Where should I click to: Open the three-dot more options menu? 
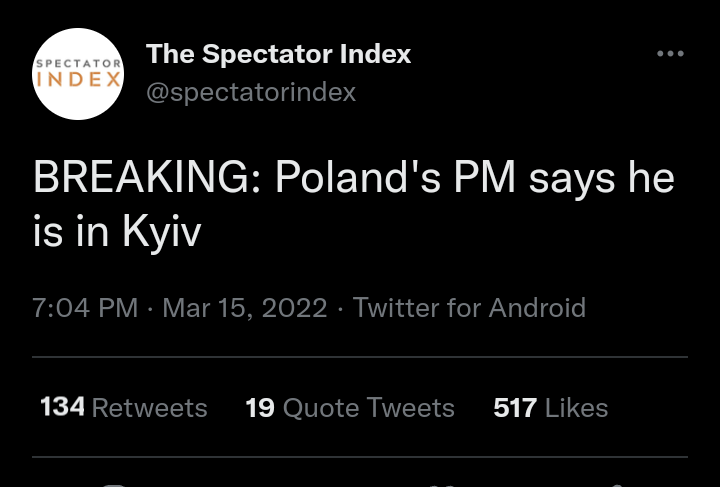[x=670, y=54]
